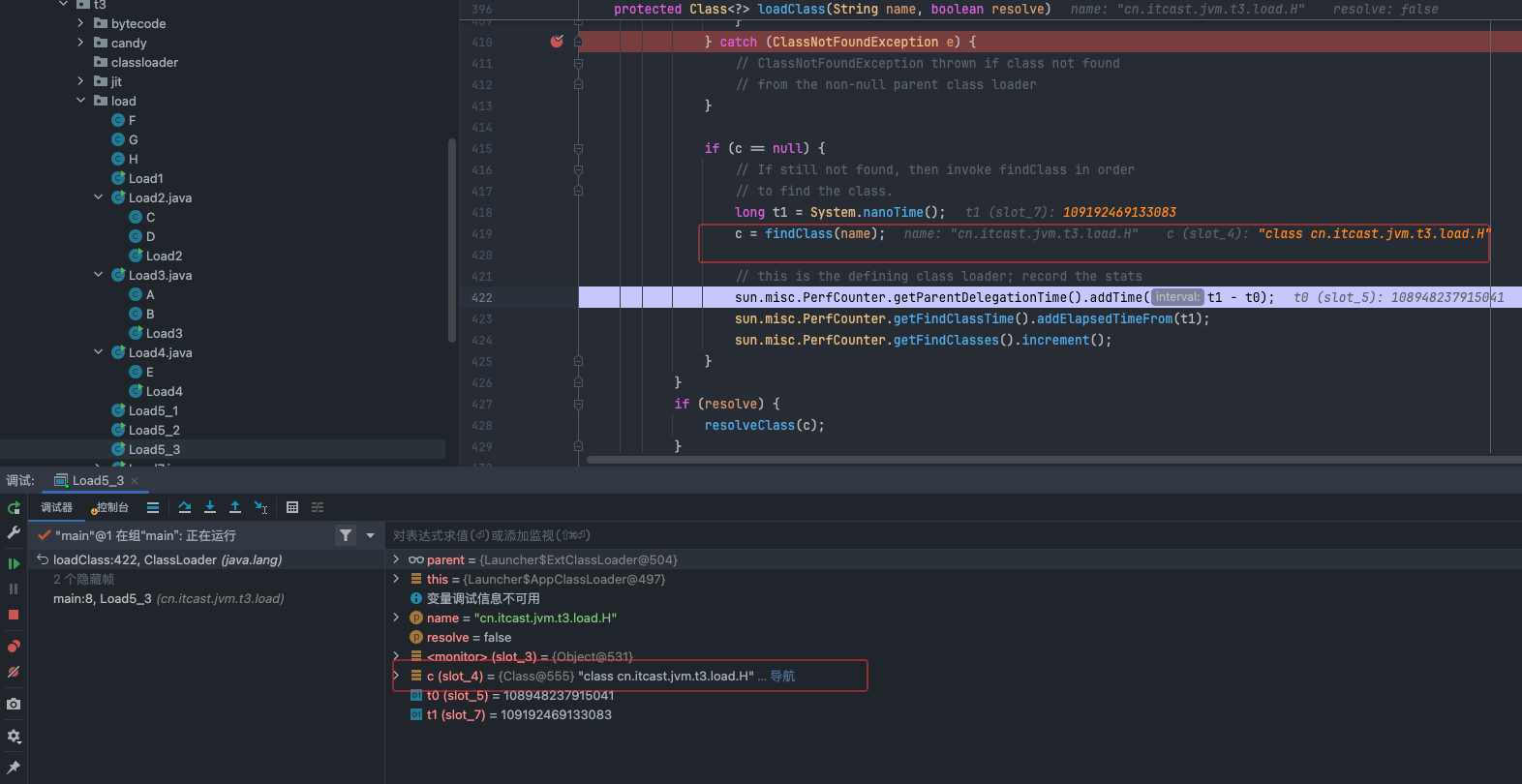Viewport: 1522px width, 784px height.
Task: Stop the debug session with the red square
Action: click(14, 615)
